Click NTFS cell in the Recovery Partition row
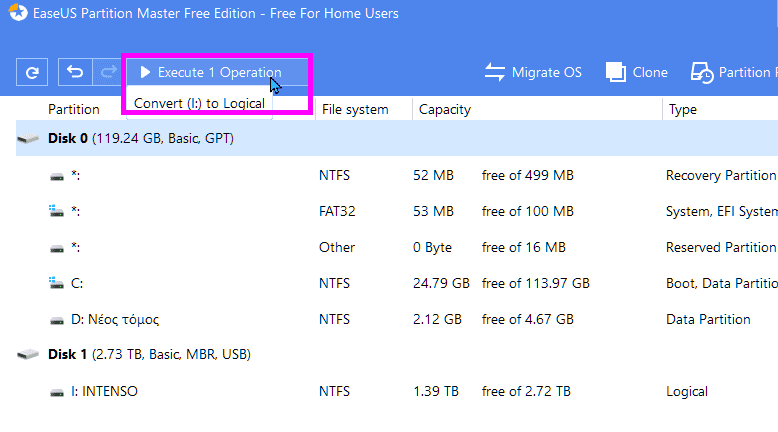This screenshot has height=432, width=778. 334,175
